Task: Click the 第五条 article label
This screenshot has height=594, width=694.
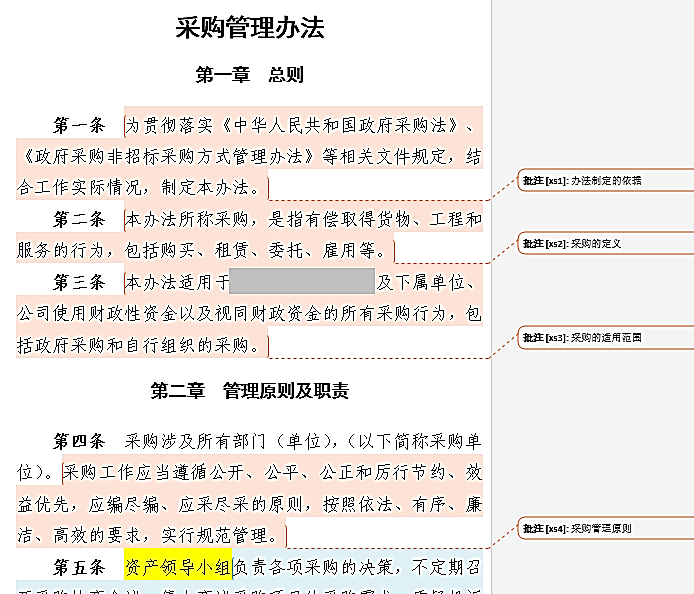Action: coord(79,567)
